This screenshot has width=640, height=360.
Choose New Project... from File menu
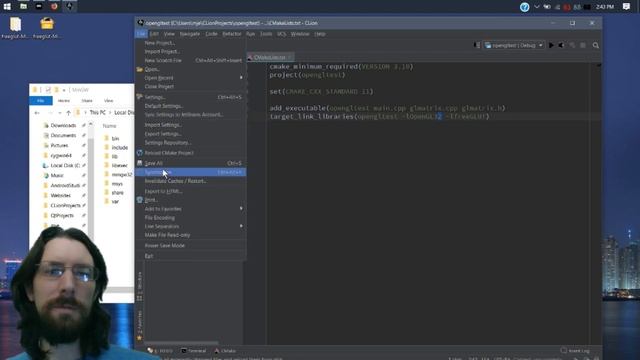coord(191,43)
